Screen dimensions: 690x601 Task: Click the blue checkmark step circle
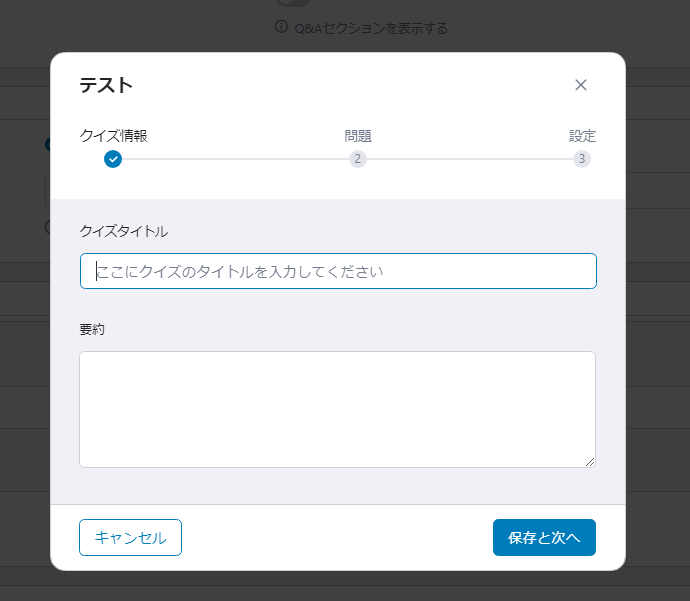click(113, 159)
